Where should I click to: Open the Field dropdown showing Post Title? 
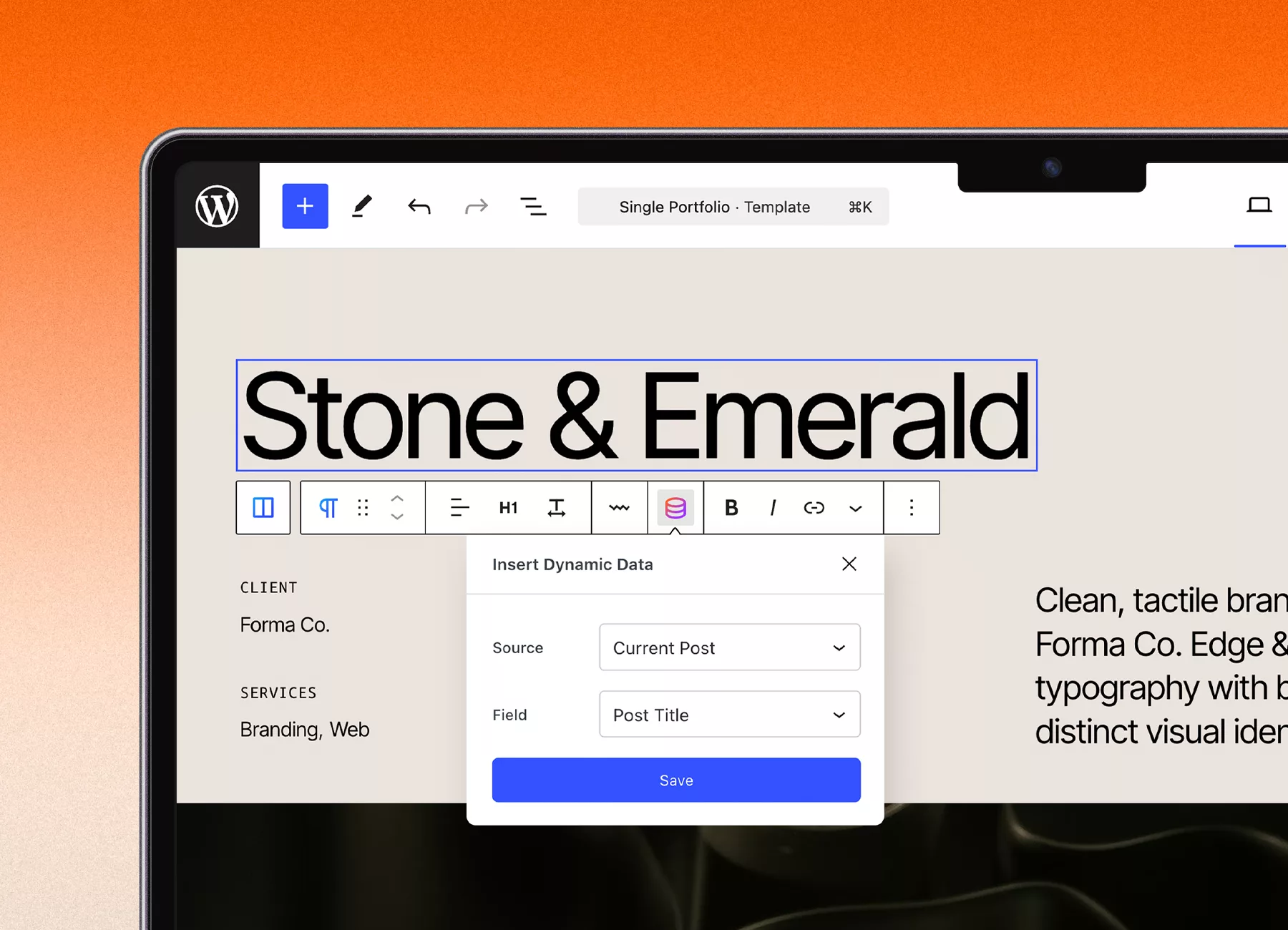click(728, 714)
